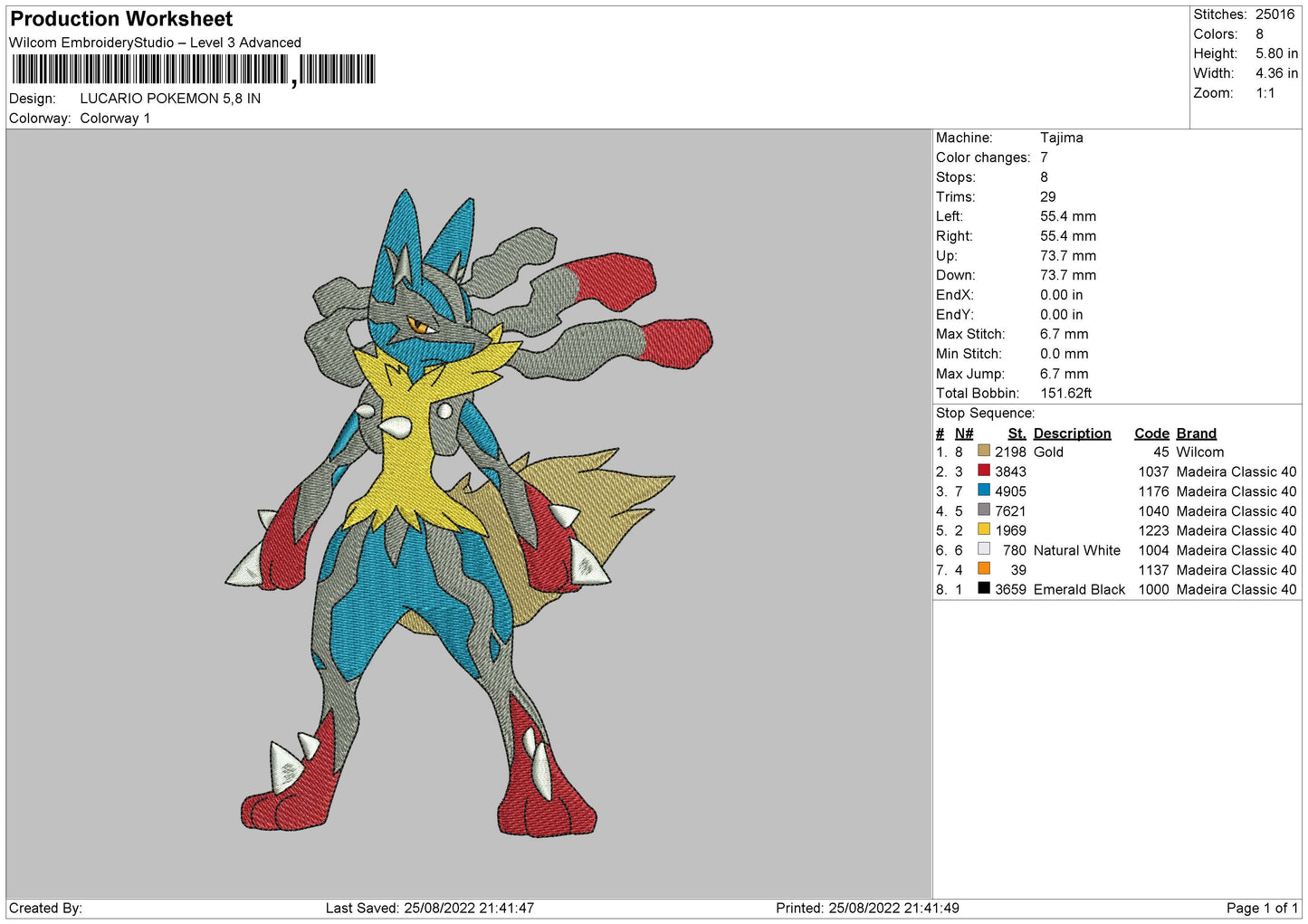
Task: Click the Colors value 8 in header
Action: (x=1259, y=34)
